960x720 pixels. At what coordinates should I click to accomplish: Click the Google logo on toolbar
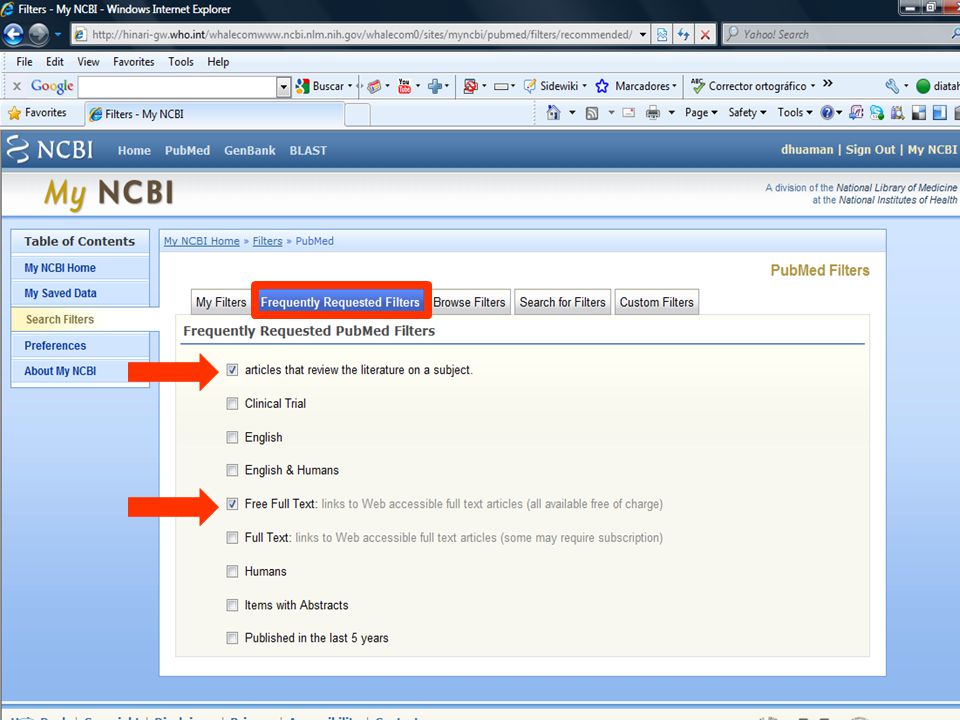[x=52, y=86]
